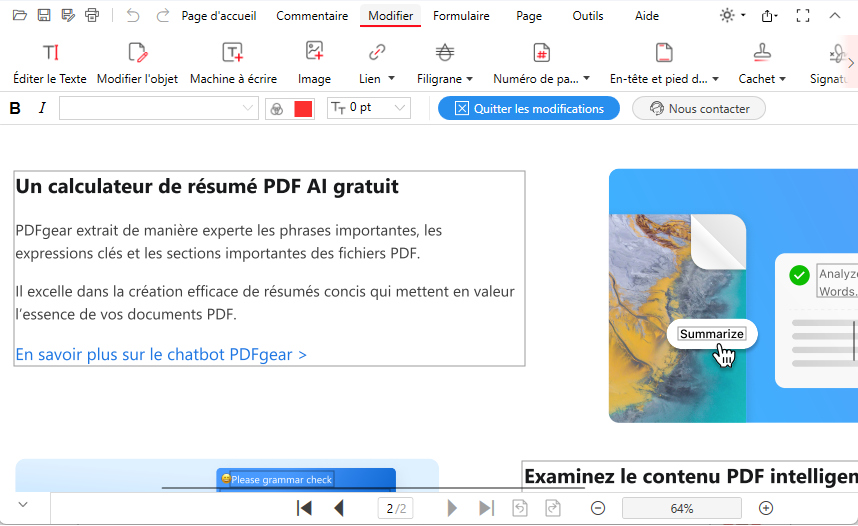Undo the last action
This screenshot has width=858, height=526.
(133, 15)
